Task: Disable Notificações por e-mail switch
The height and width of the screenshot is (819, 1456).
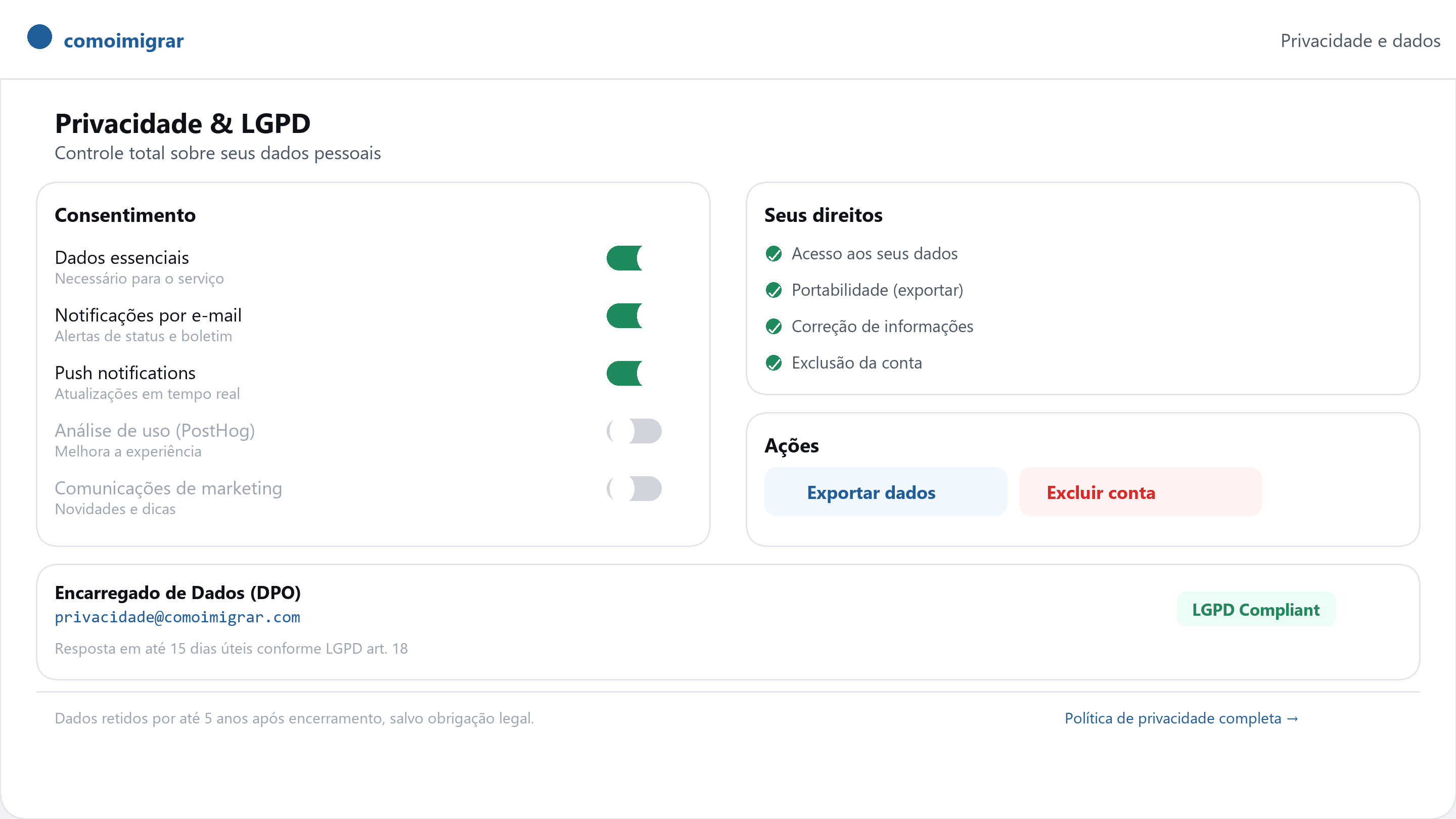Action: pyautogui.click(x=633, y=316)
